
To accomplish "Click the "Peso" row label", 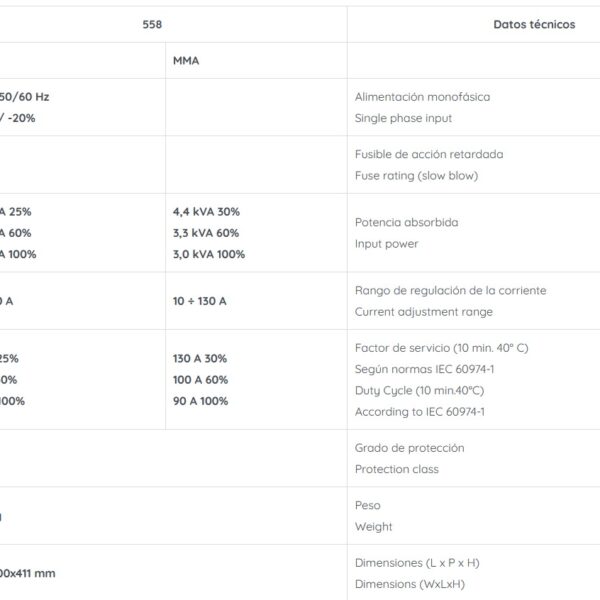I will pyautogui.click(x=368, y=505).
